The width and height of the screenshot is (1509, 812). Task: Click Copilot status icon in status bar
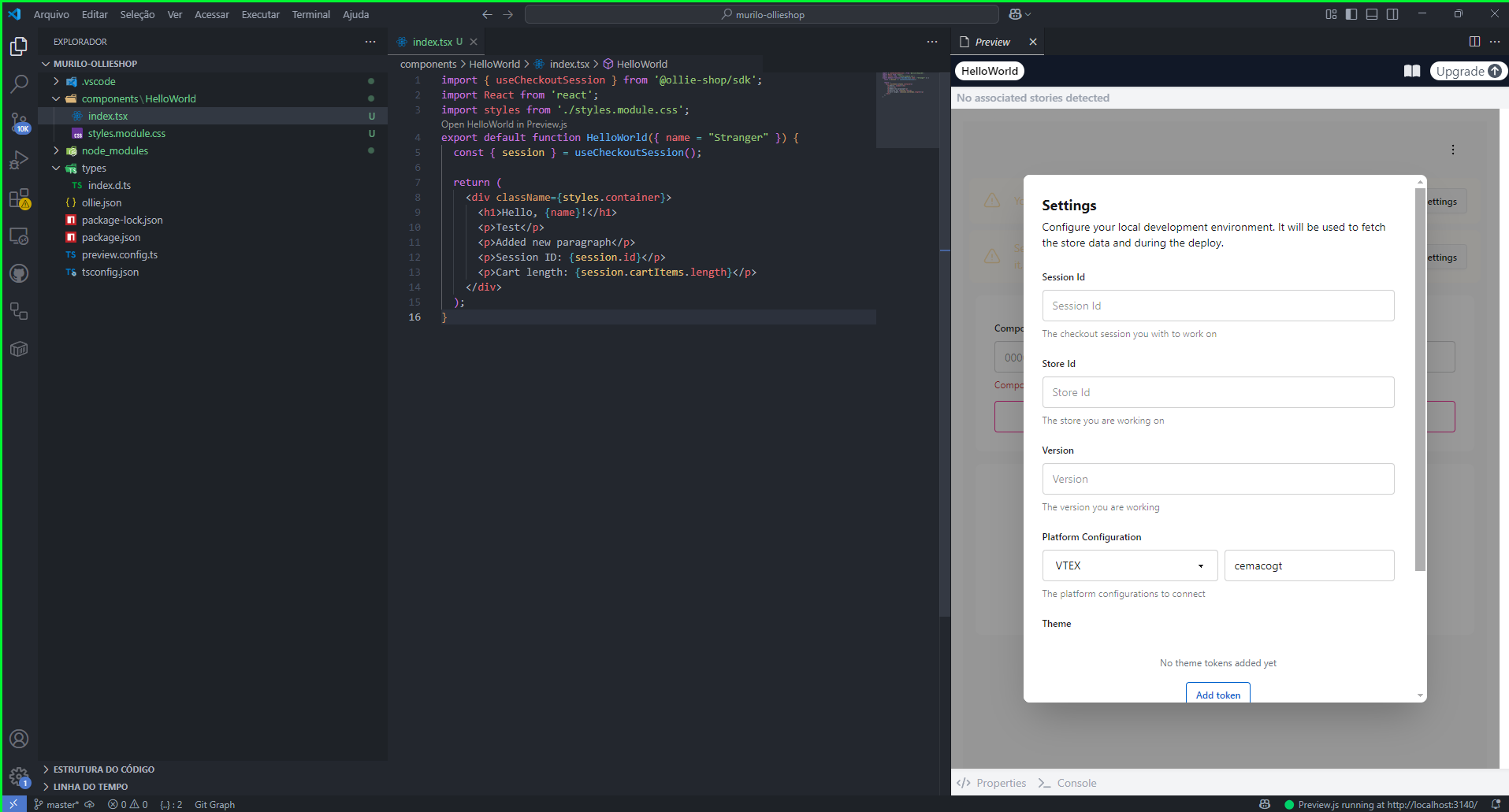coord(1265,804)
